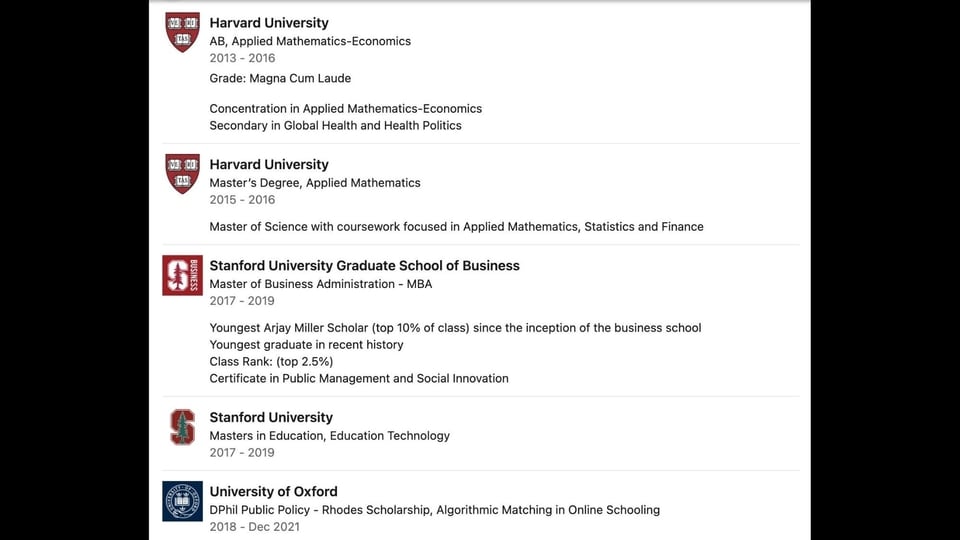Click Certificate in Public Management and Social Innovation
Screen dimensions: 960x540
pyautogui.click(x=359, y=378)
